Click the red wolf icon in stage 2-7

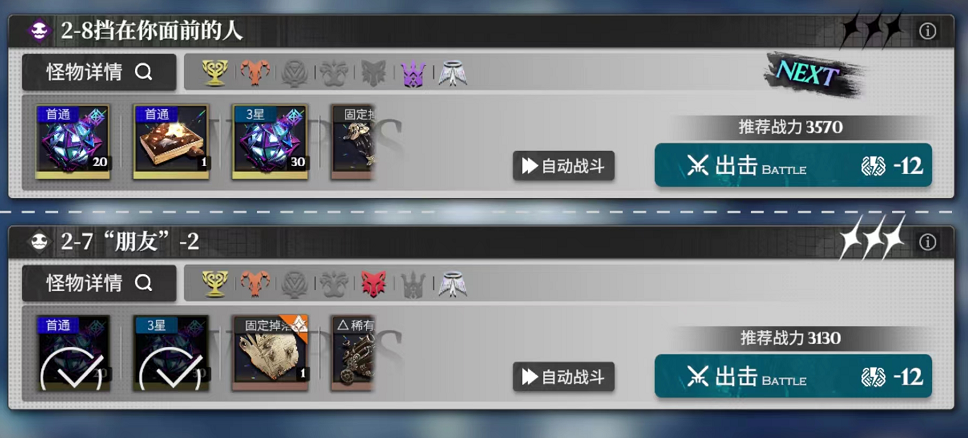pyautogui.click(x=373, y=284)
